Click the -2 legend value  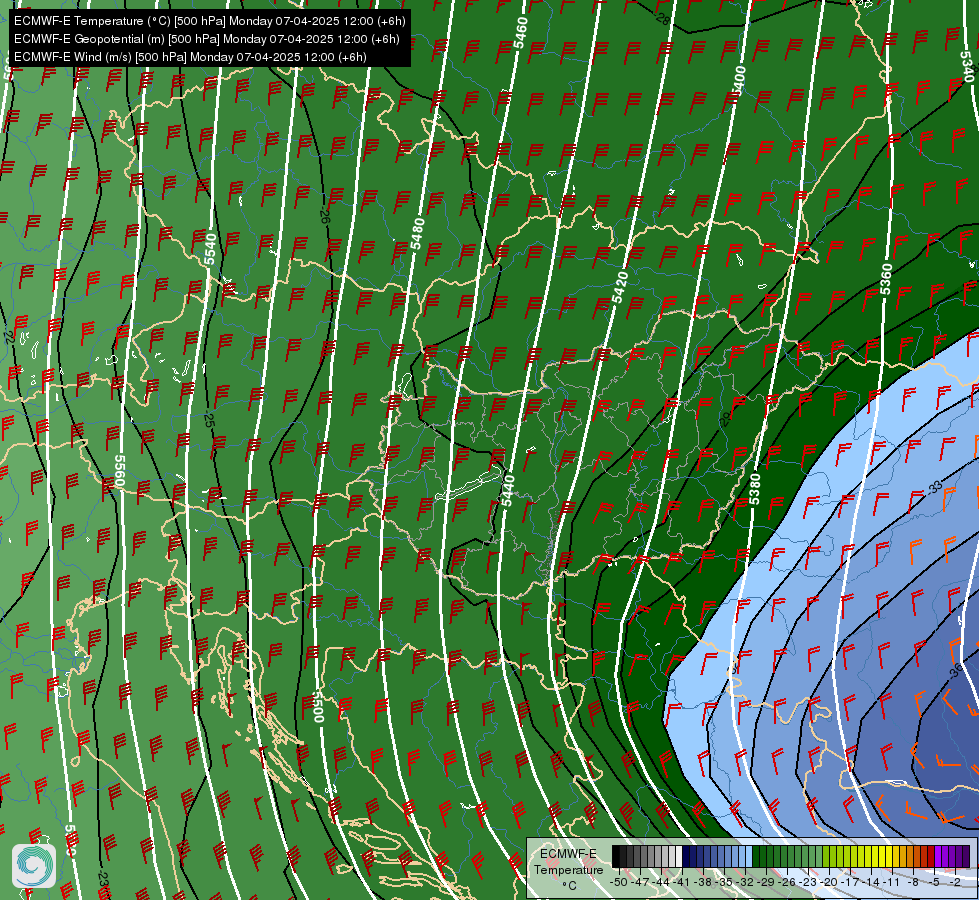(x=955, y=882)
